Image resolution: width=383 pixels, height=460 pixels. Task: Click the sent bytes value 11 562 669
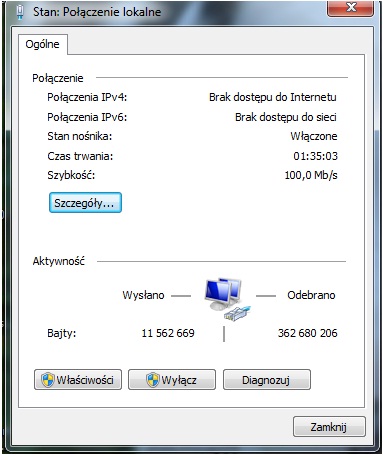(x=168, y=333)
